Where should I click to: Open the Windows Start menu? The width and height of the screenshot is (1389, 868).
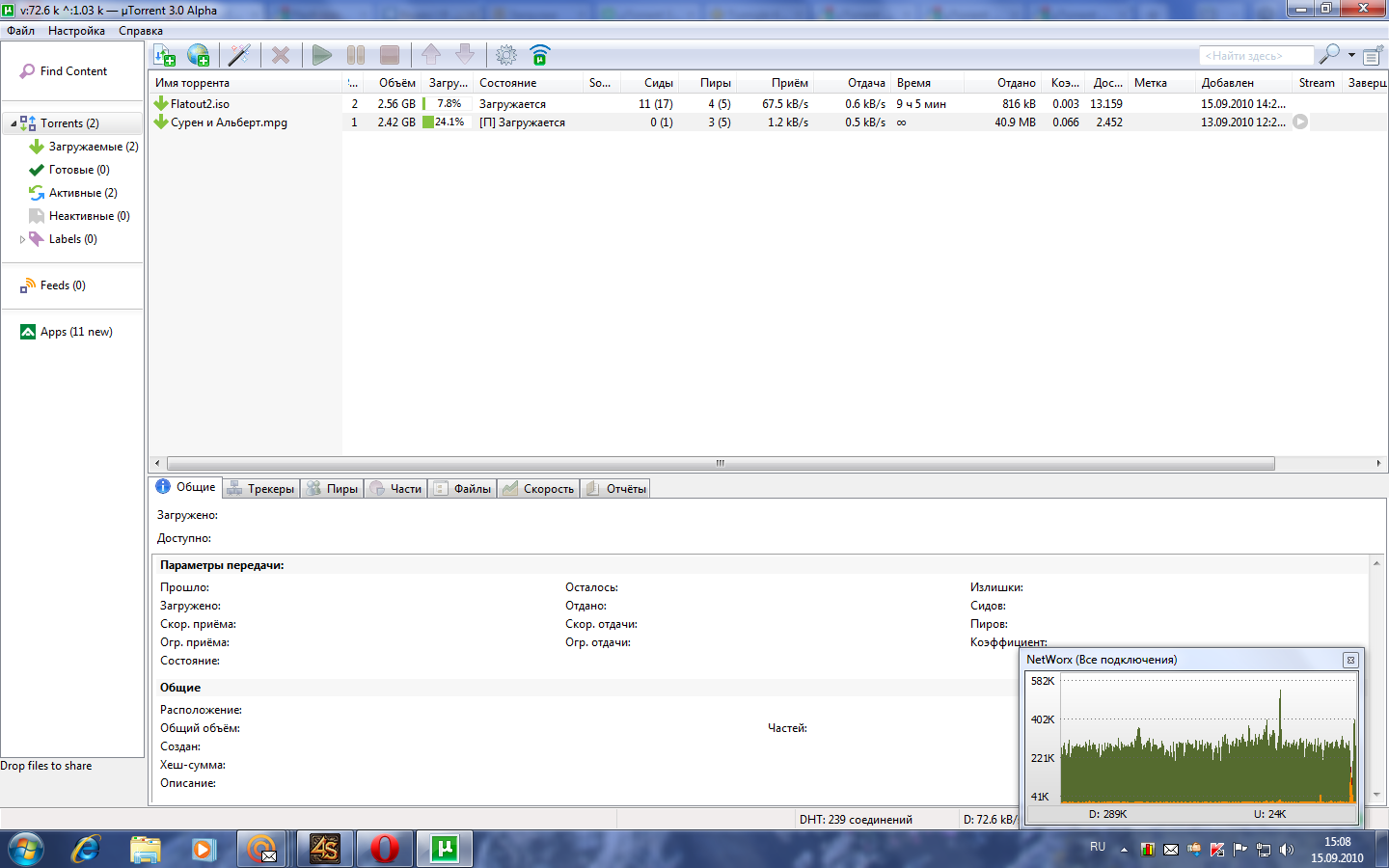[25, 849]
